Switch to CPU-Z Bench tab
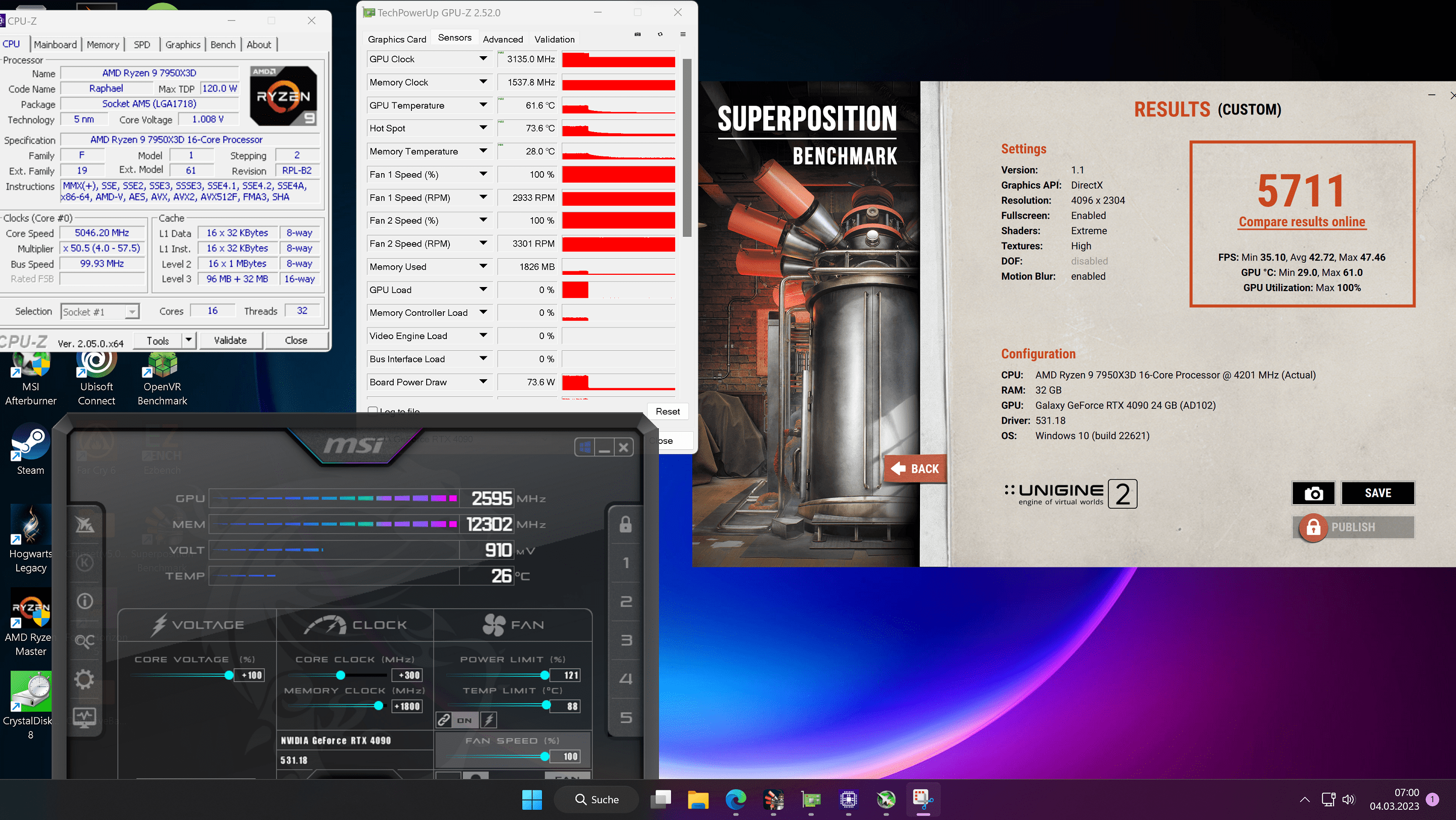 click(223, 45)
